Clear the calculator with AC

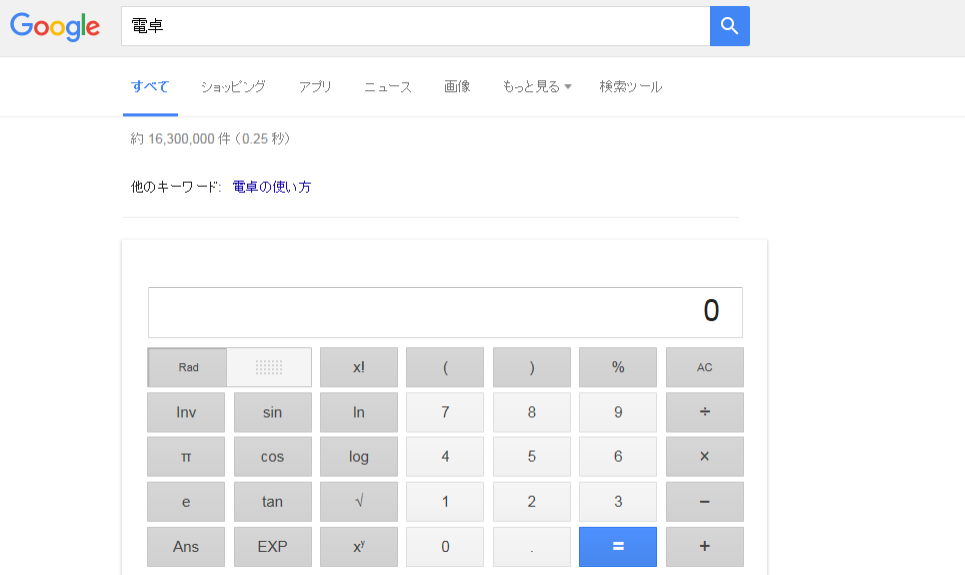point(705,367)
